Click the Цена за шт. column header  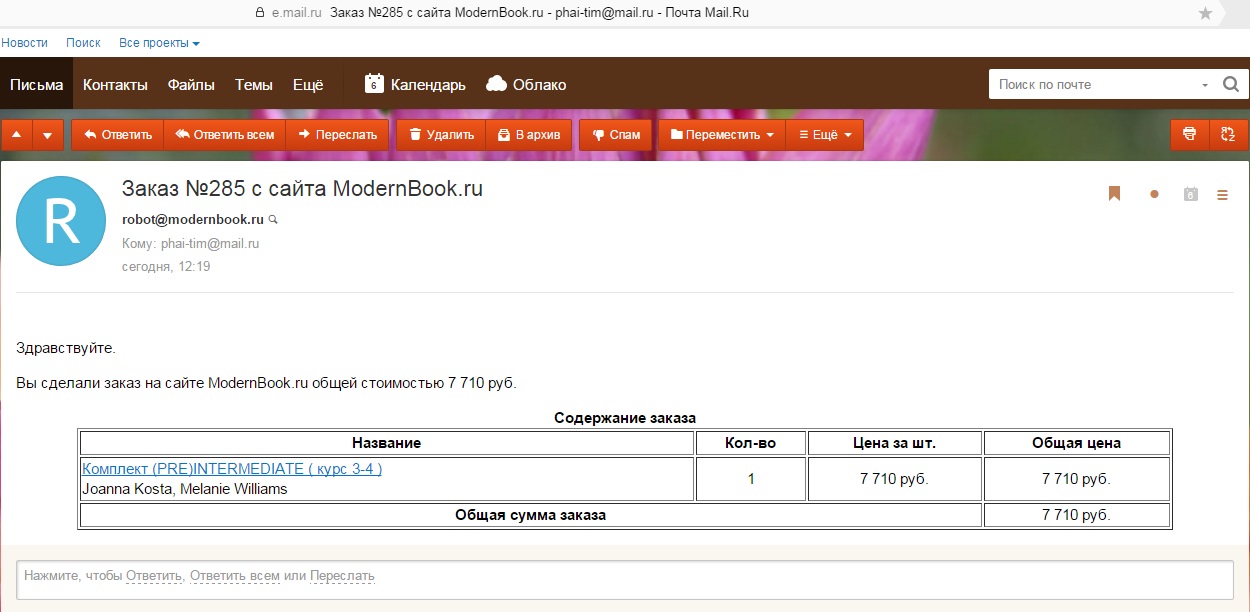coord(894,443)
